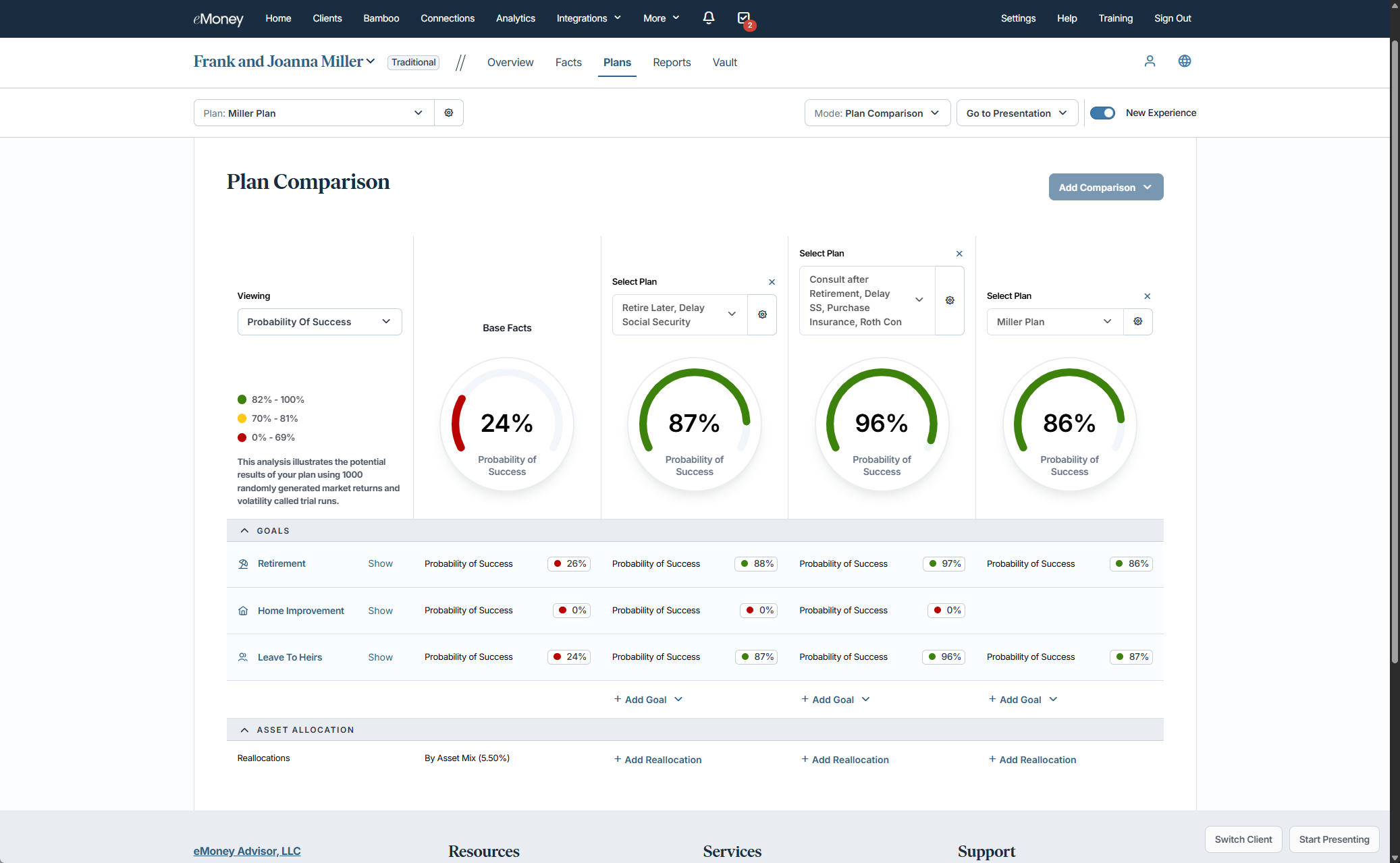Image resolution: width=1400 pixels, height=863 pixels.
Task: Show details for the Leave To Heirs goal
Action: 380,657
